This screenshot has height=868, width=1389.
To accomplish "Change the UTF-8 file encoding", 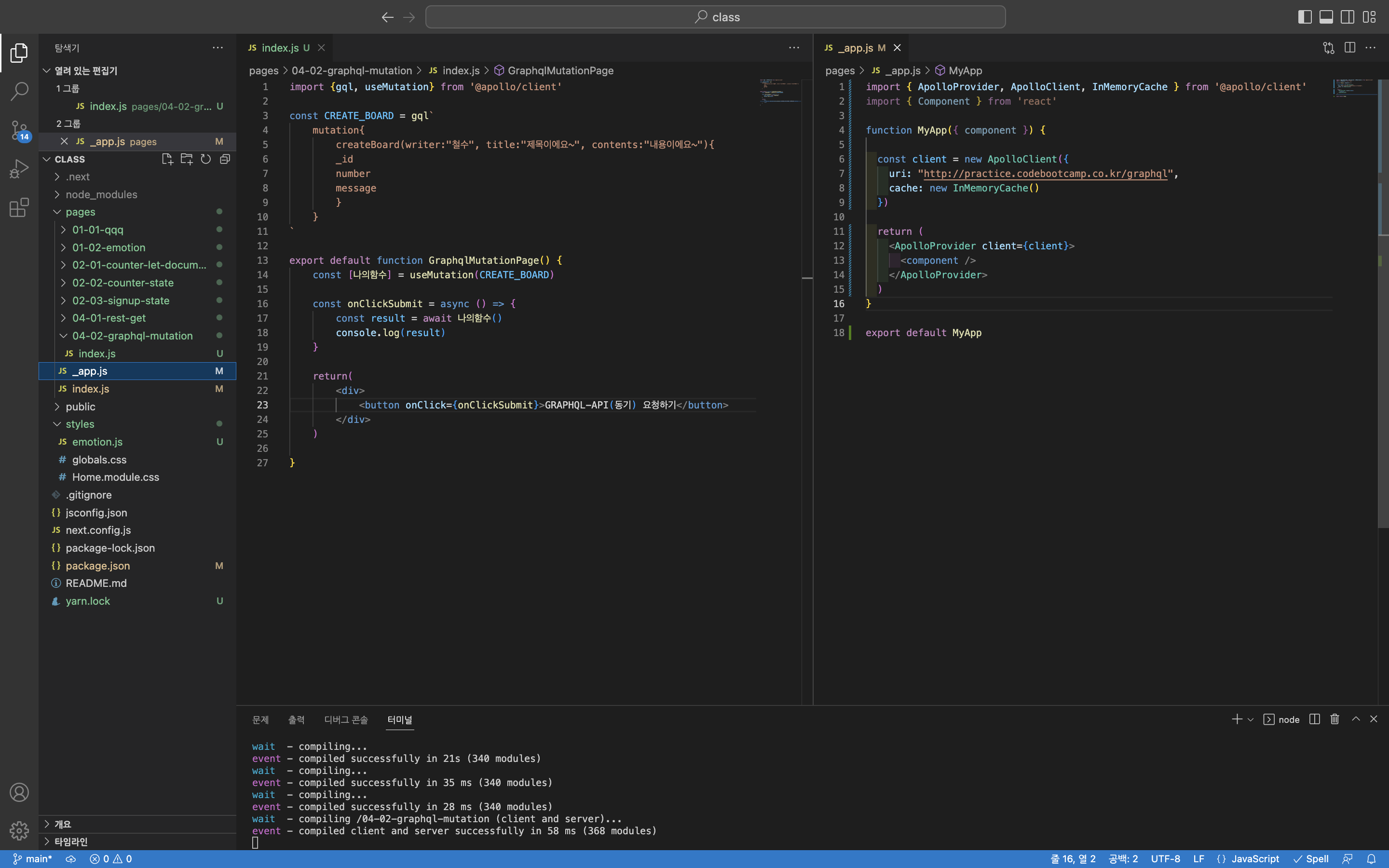I will (x=1165, y=859).
